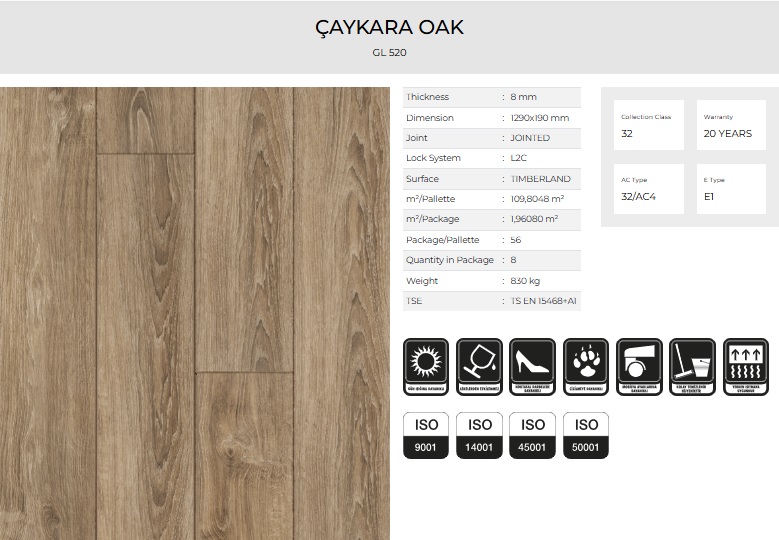Viewport: 779px width, 540px height.
Task: Click the Çaykara Oak flooring image
Action: (x=195, y=313)
